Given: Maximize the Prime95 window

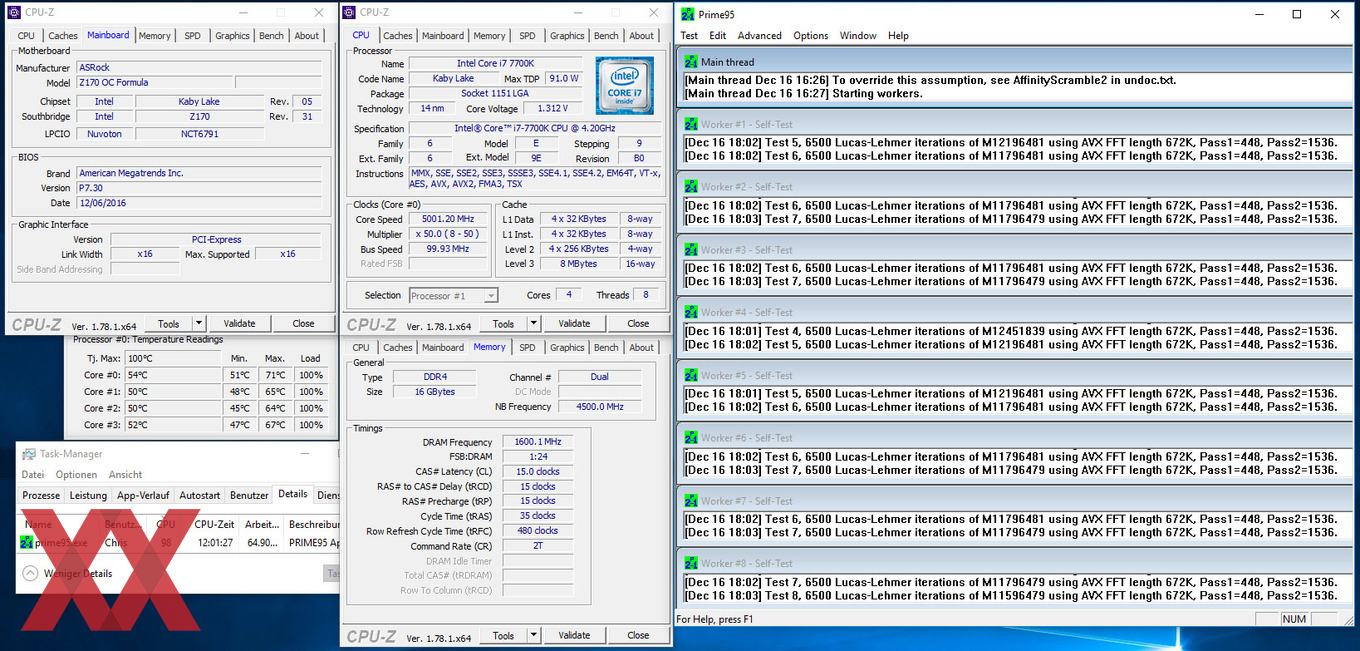Looking at the screenshot, I should [1297, 14].
